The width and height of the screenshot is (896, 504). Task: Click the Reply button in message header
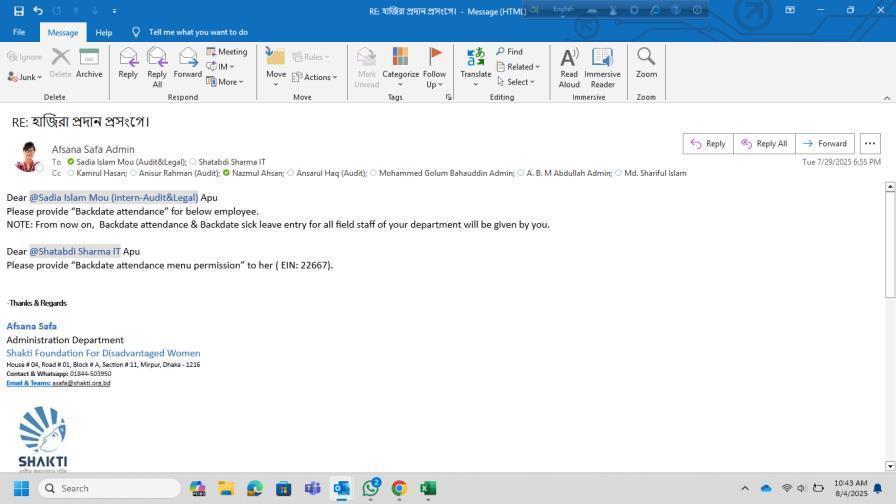(707, 144)
